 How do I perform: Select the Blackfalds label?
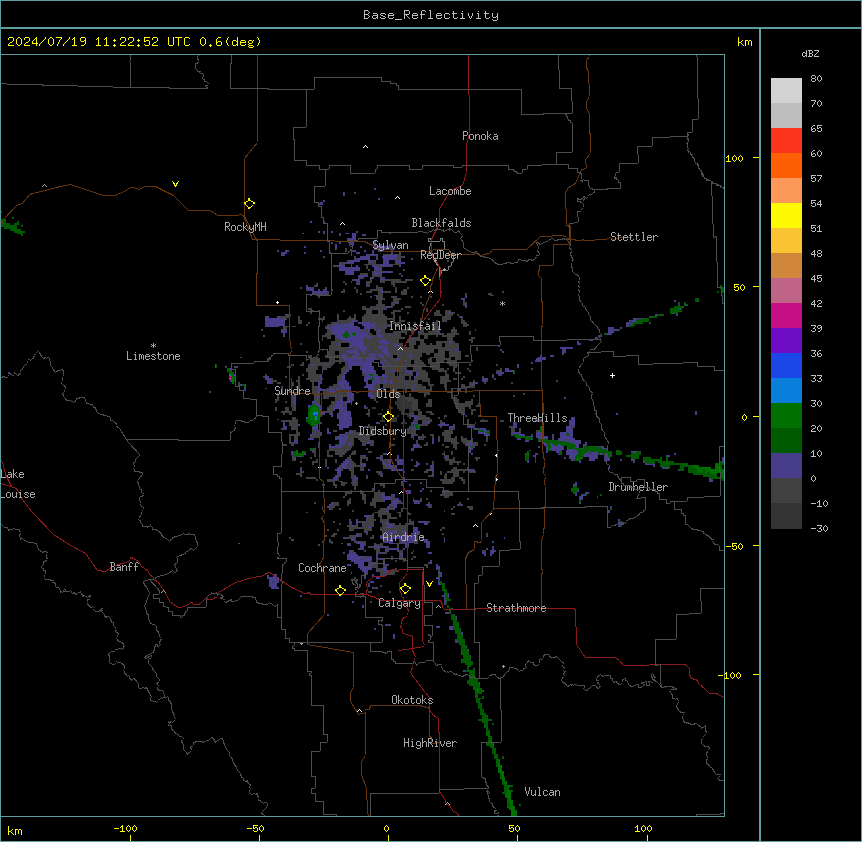[441, 223]
